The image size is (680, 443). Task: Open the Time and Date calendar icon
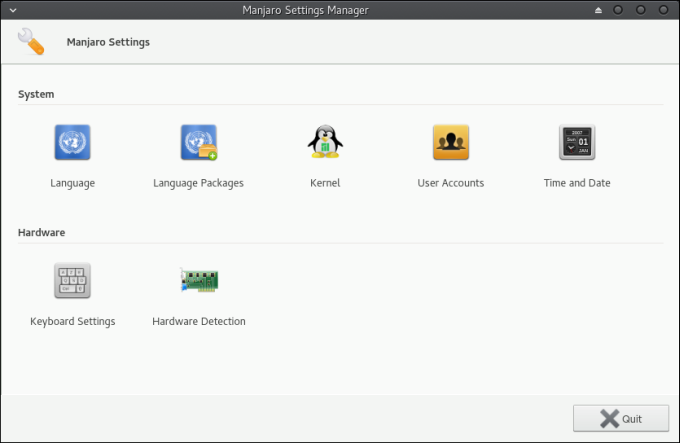pyautogui.click(x=577, y=142)
